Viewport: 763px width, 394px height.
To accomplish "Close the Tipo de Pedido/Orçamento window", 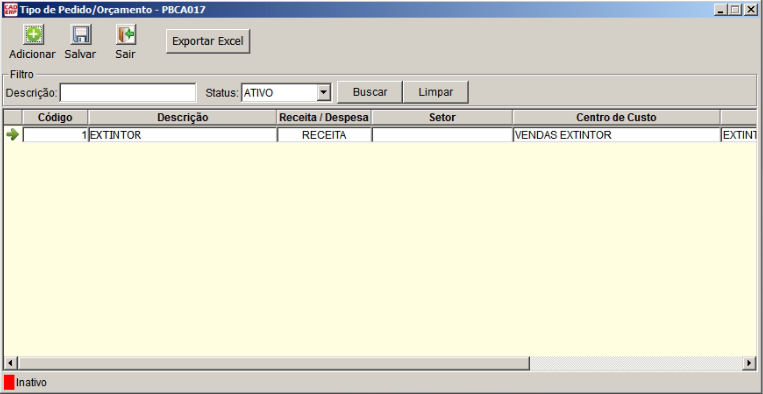I will click(750, 9).
